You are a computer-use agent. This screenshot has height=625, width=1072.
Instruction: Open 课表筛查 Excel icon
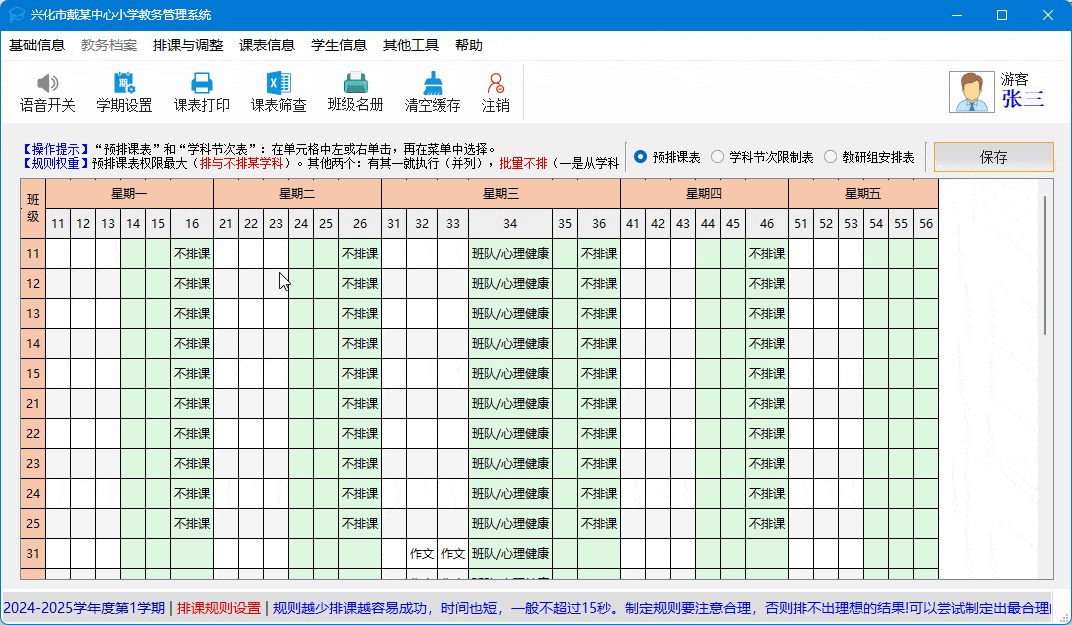pyautogui.click(x=278, y=84)
